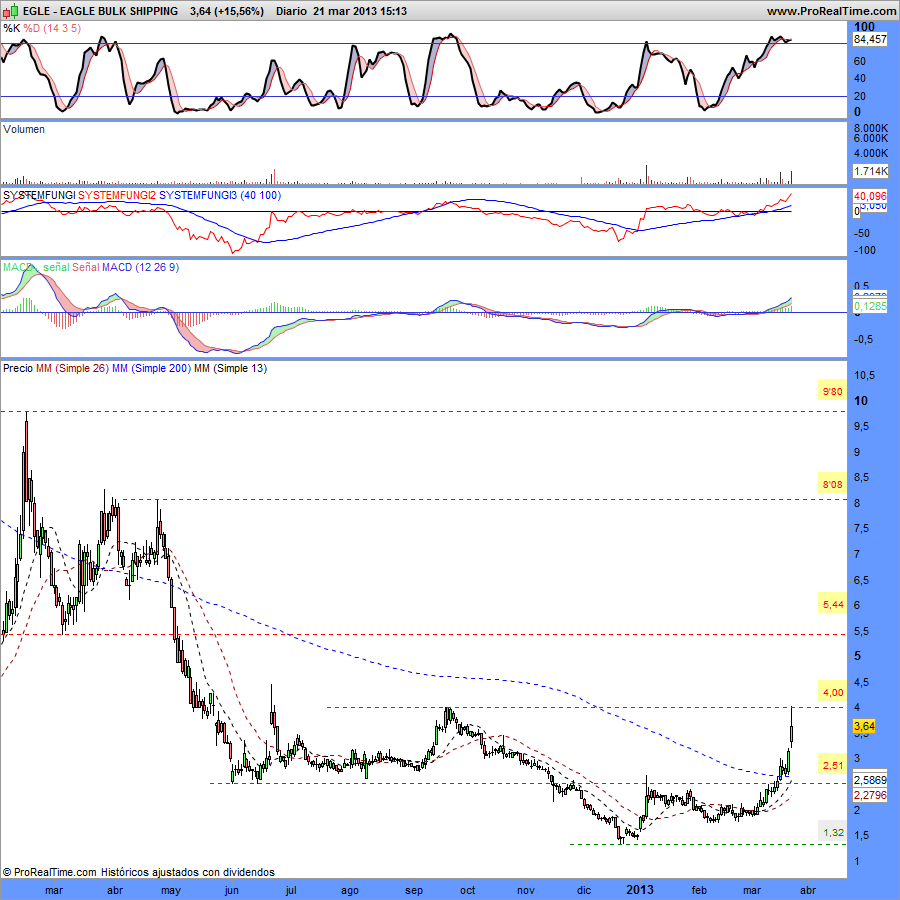Click the green 1,32 support level tag
The width and height of the screenshot is (900, 900).
click(x=832, y=832)
